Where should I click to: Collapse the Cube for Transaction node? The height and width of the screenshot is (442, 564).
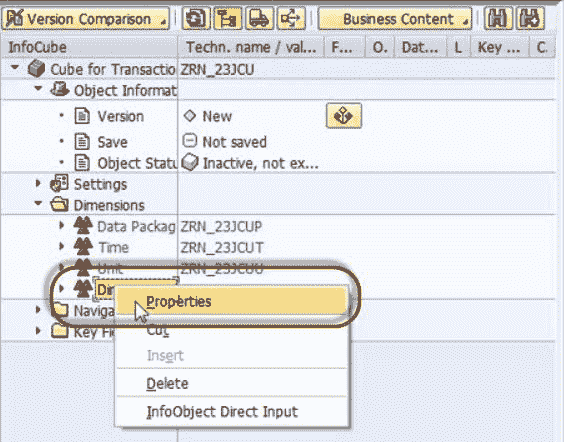15,68
